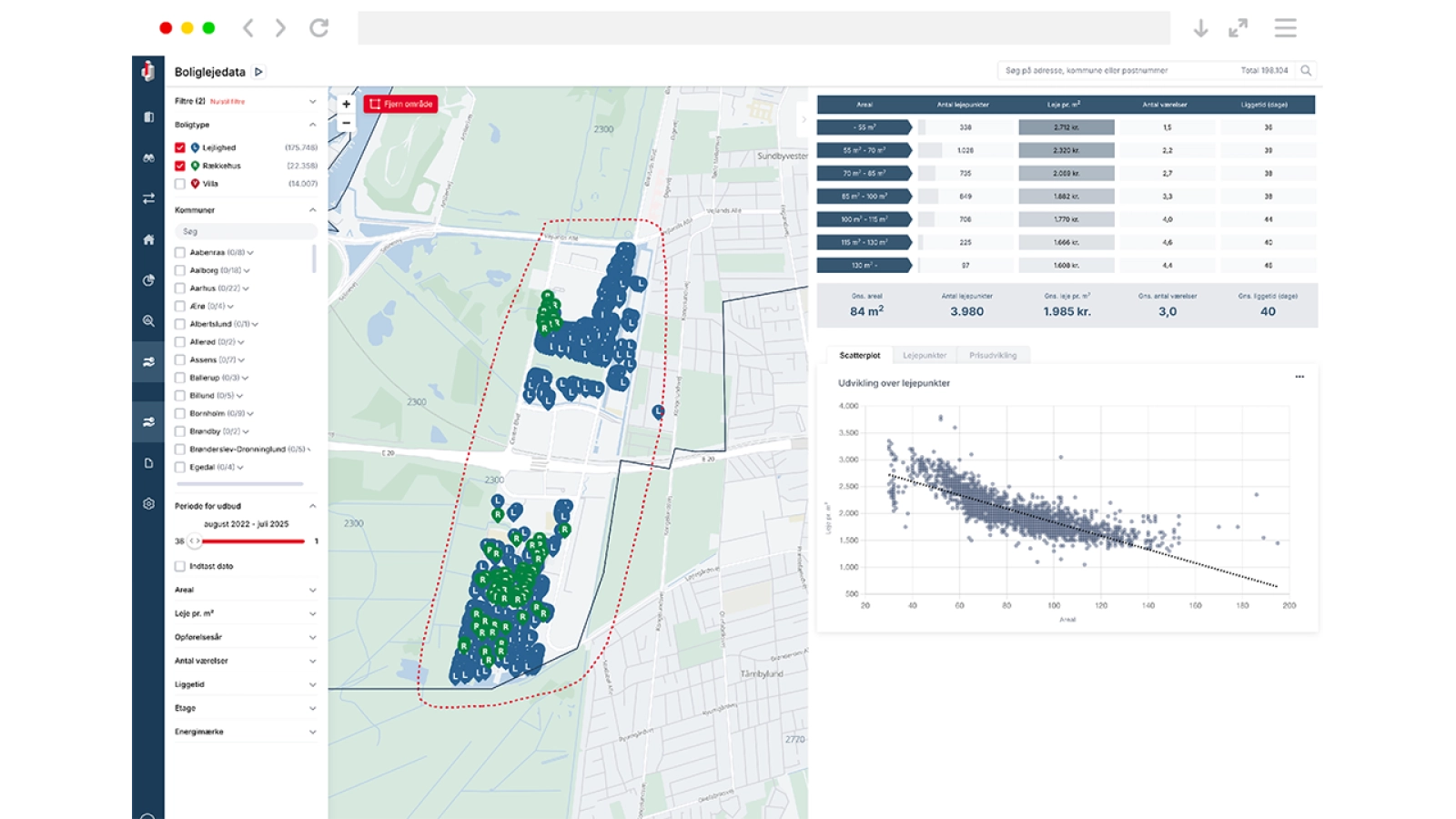1456x819 pixels.
Task: Open the house icon in the sidebar
Action: click(148, 239)
